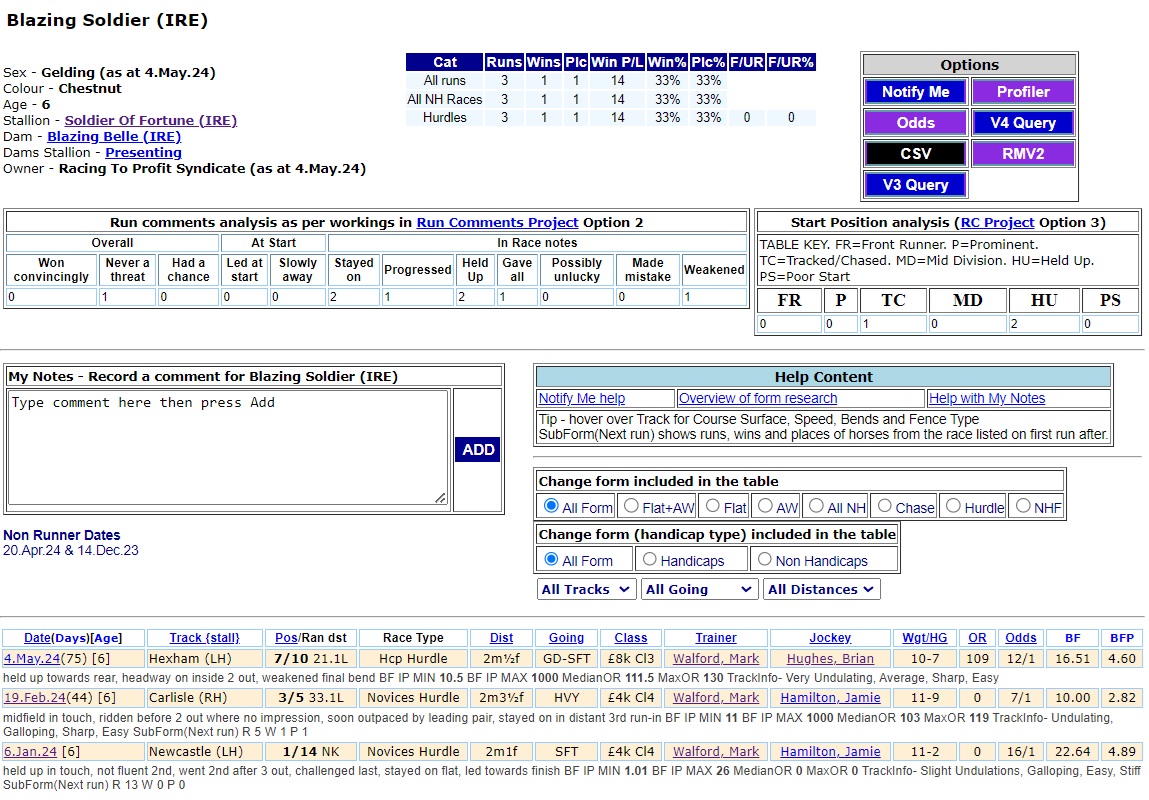Open the All Distances dropdown

click(821, 590)
